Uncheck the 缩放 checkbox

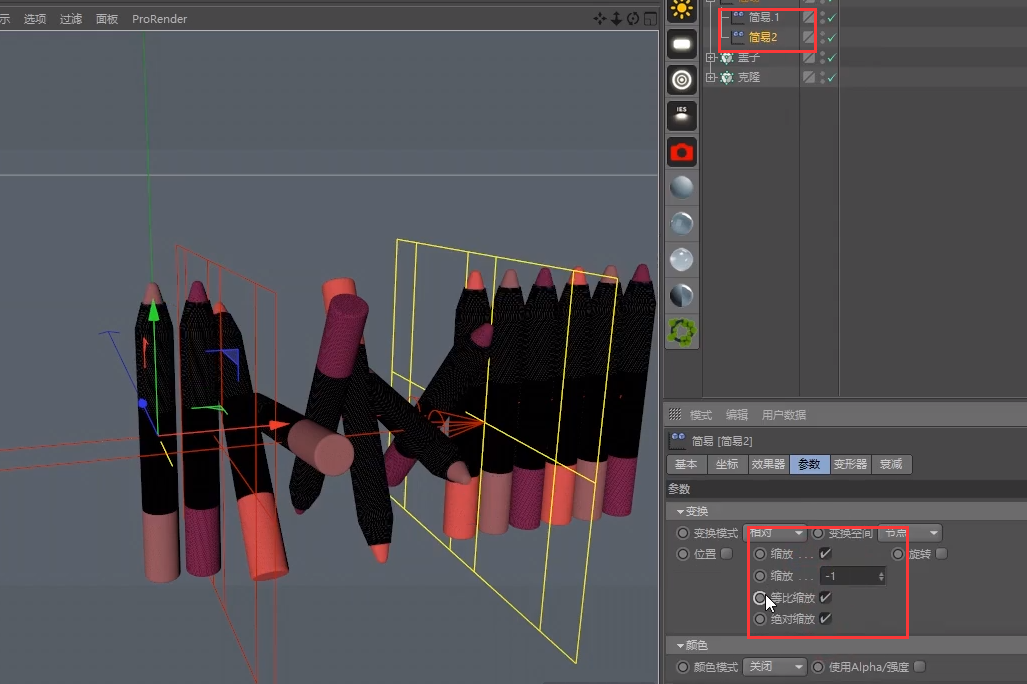click(825, 554)
